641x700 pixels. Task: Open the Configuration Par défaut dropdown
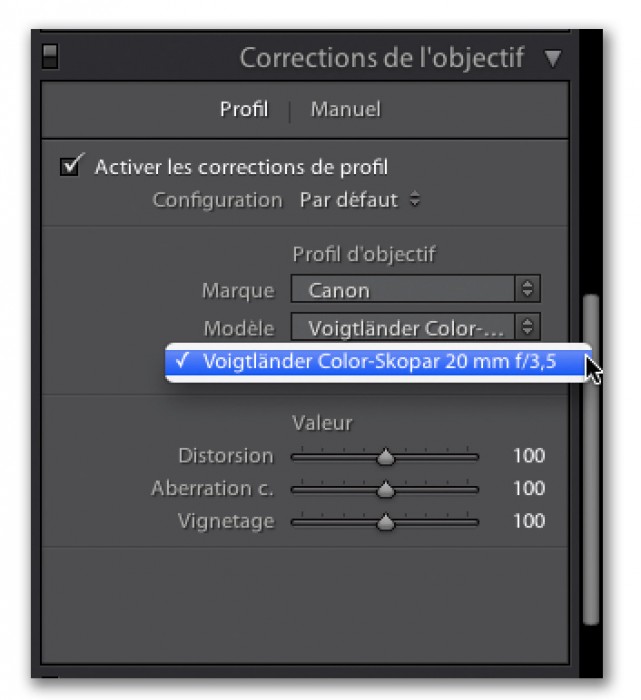click(x=360, y=200)
